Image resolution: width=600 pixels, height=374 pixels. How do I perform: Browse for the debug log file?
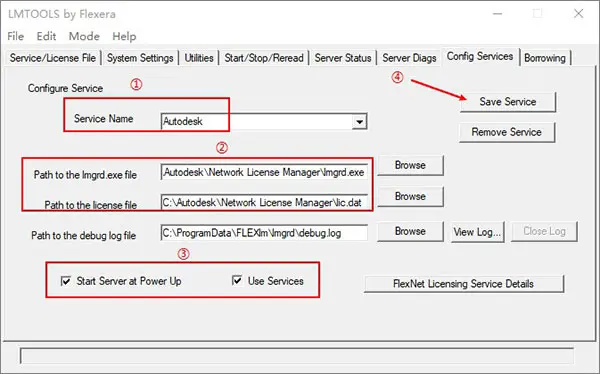point(410,231)
